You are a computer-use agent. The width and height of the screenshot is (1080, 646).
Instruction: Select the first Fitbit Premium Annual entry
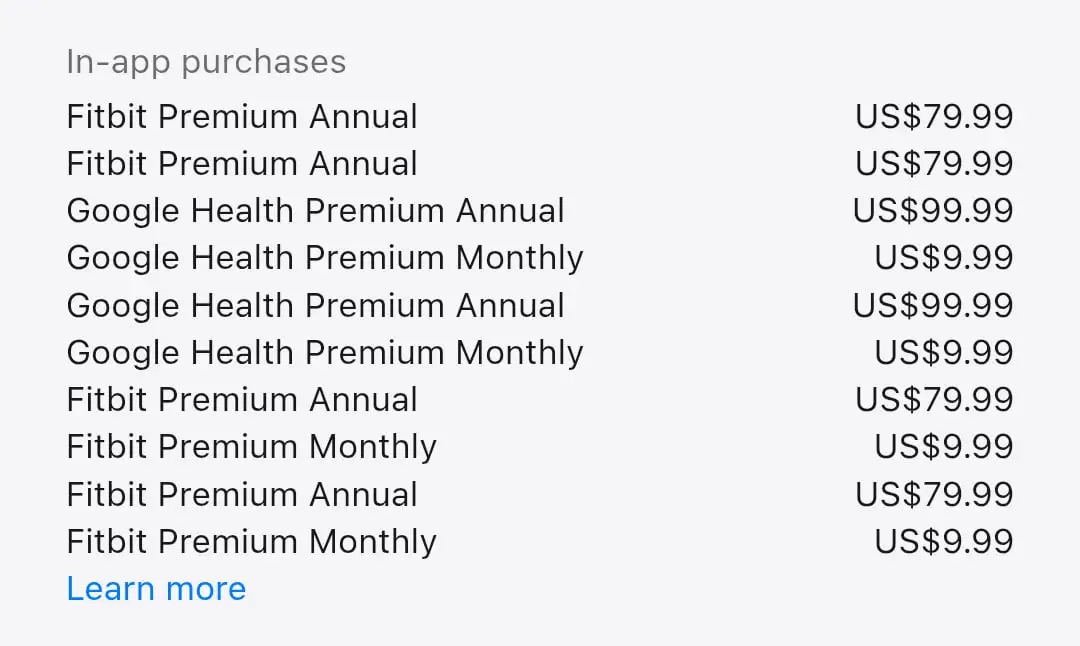(241, 116)
